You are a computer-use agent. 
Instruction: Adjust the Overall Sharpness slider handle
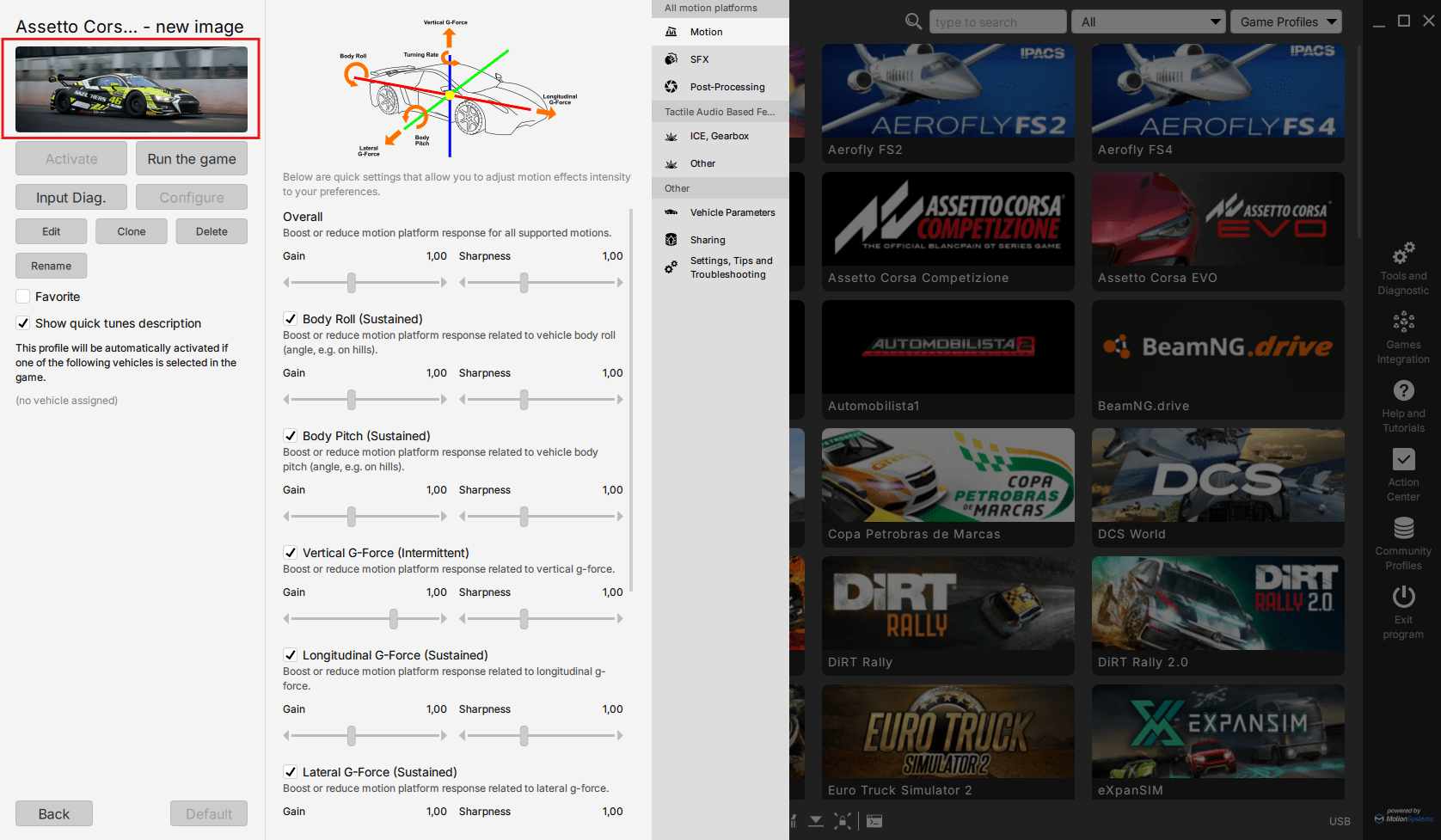(x=524, y=282)
